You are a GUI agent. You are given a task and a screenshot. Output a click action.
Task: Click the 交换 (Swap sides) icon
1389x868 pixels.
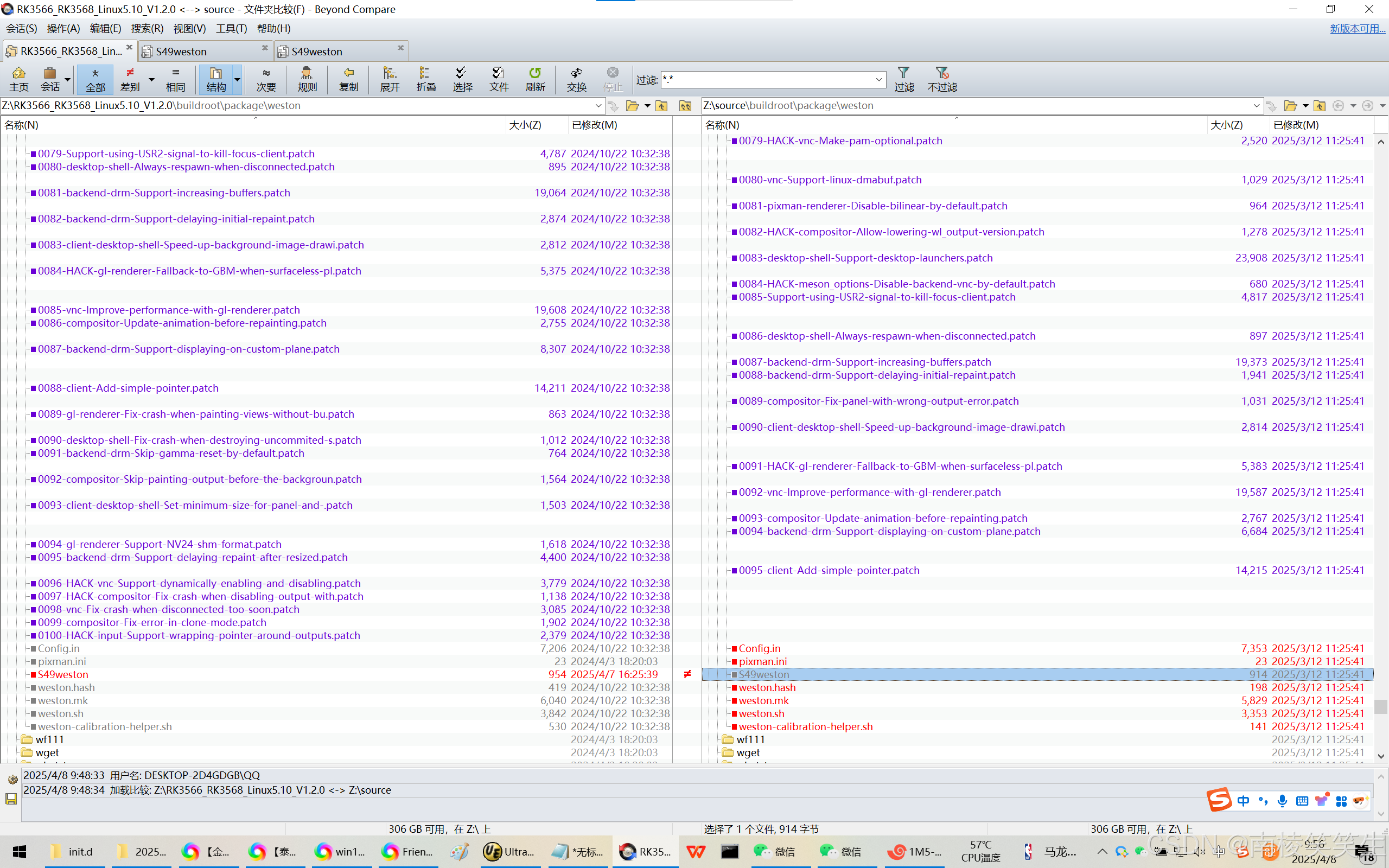click(x=576, y=79)
